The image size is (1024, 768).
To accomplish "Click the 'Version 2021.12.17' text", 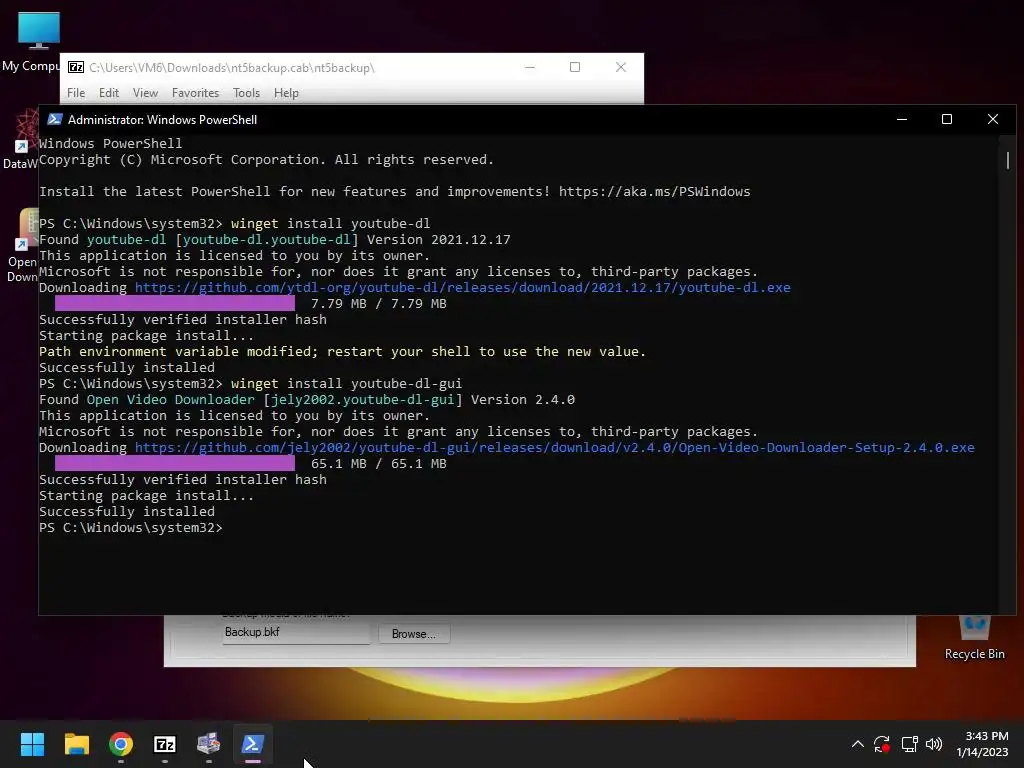I will pyautogui.click(x=438, y=240).
